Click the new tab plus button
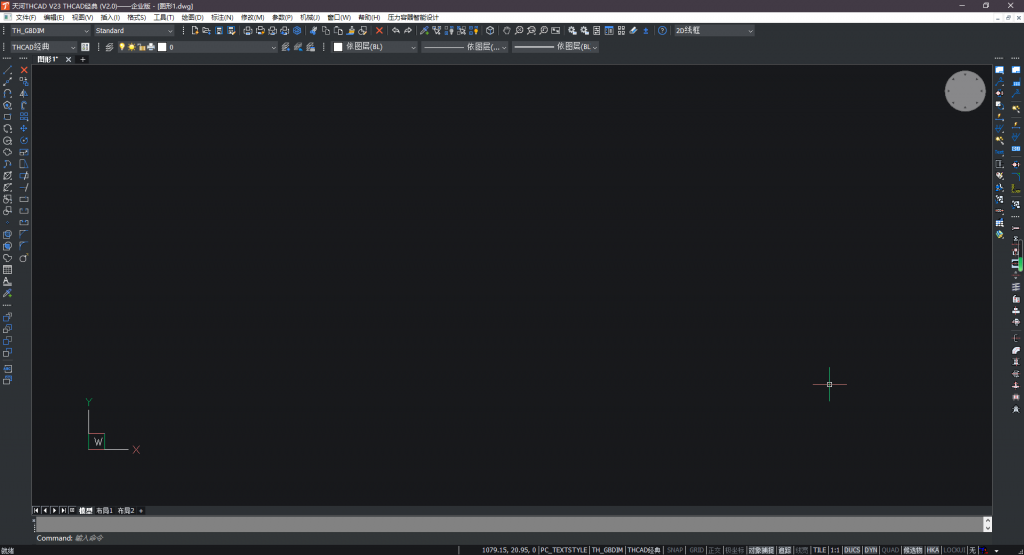Screen dimensions: 1024x555 click(83, 60)
